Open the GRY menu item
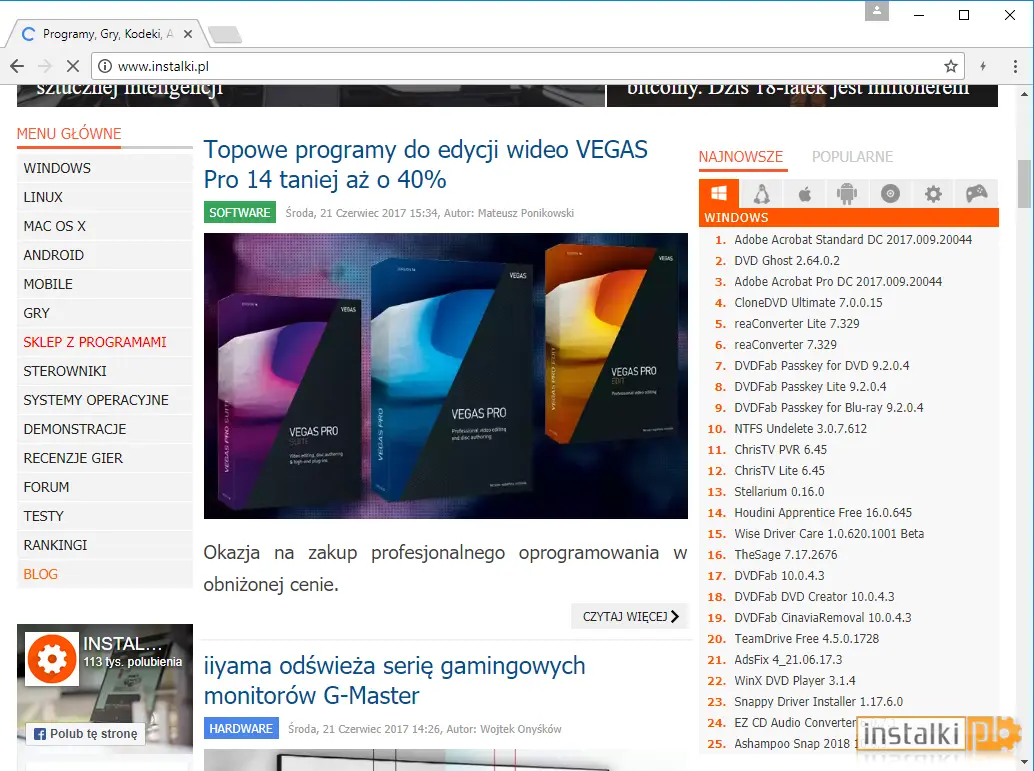The width and height of the screenshot is (1034, 771). coord(105,313)
